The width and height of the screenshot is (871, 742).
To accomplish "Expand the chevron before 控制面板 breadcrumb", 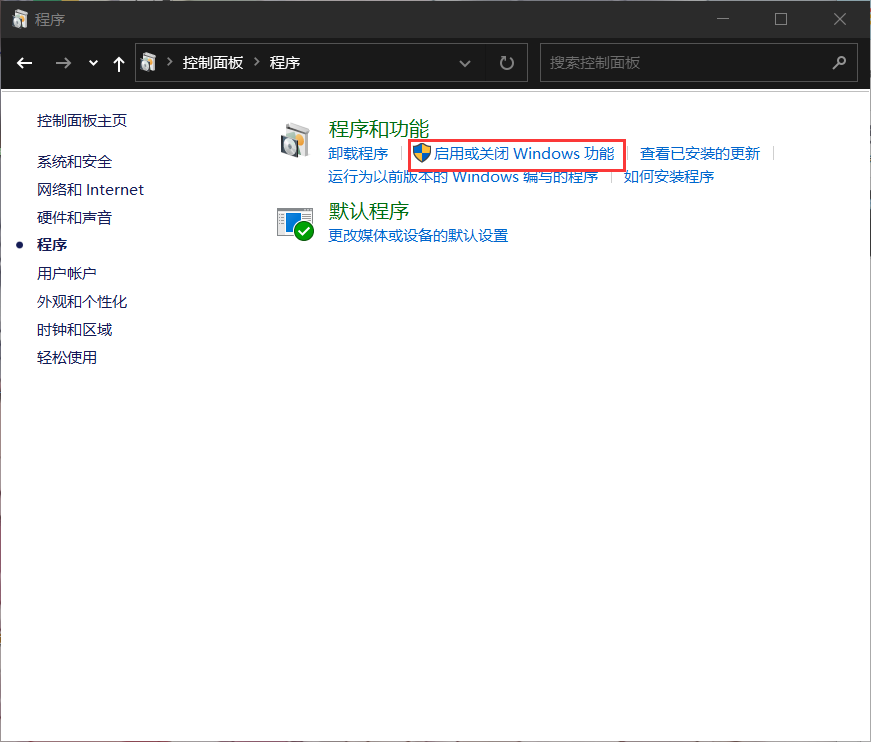I will tap(169, 62).
